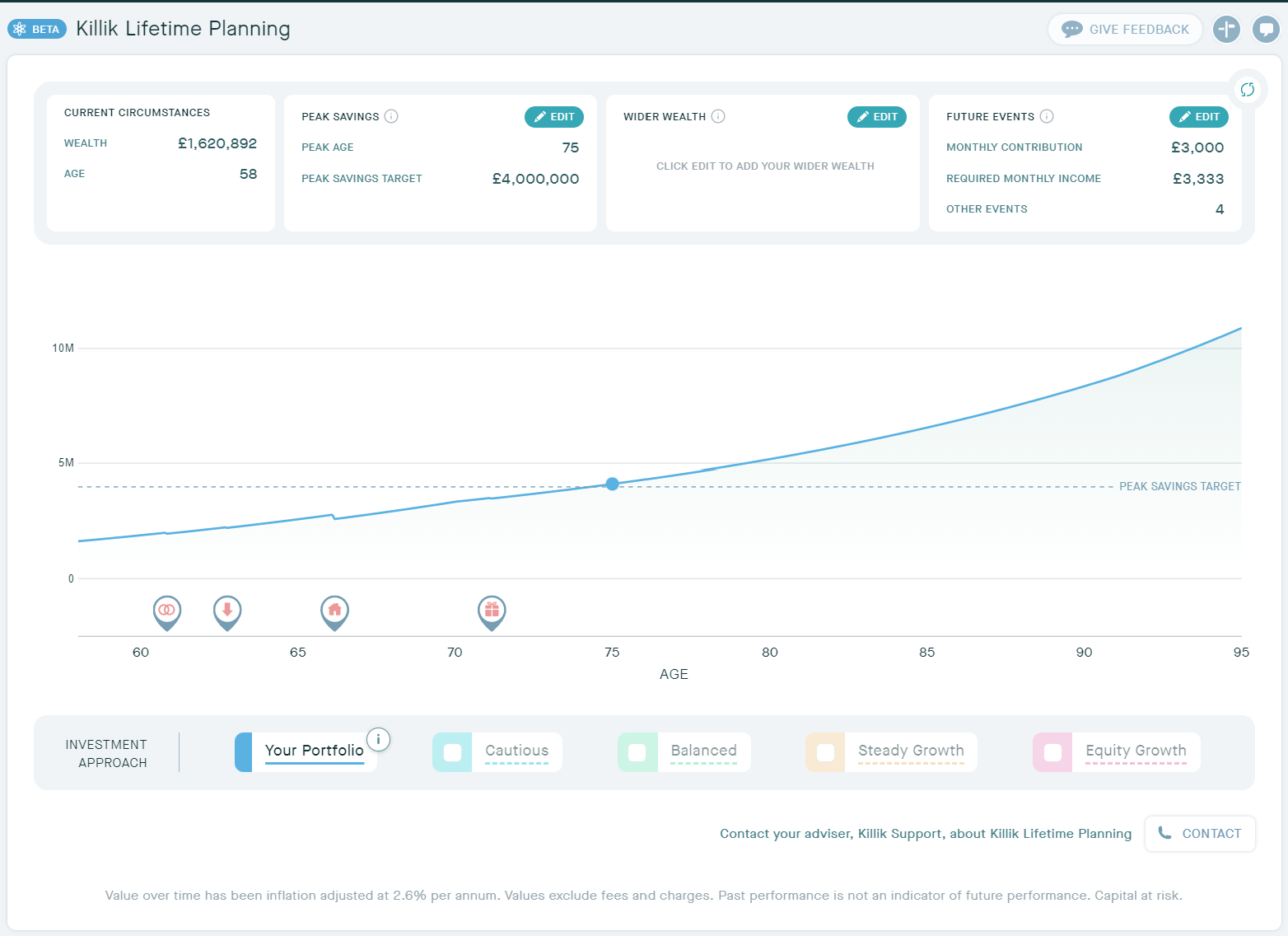Click the wedding rings event marker
1288x936 pixels.
[x=167, y=611]
